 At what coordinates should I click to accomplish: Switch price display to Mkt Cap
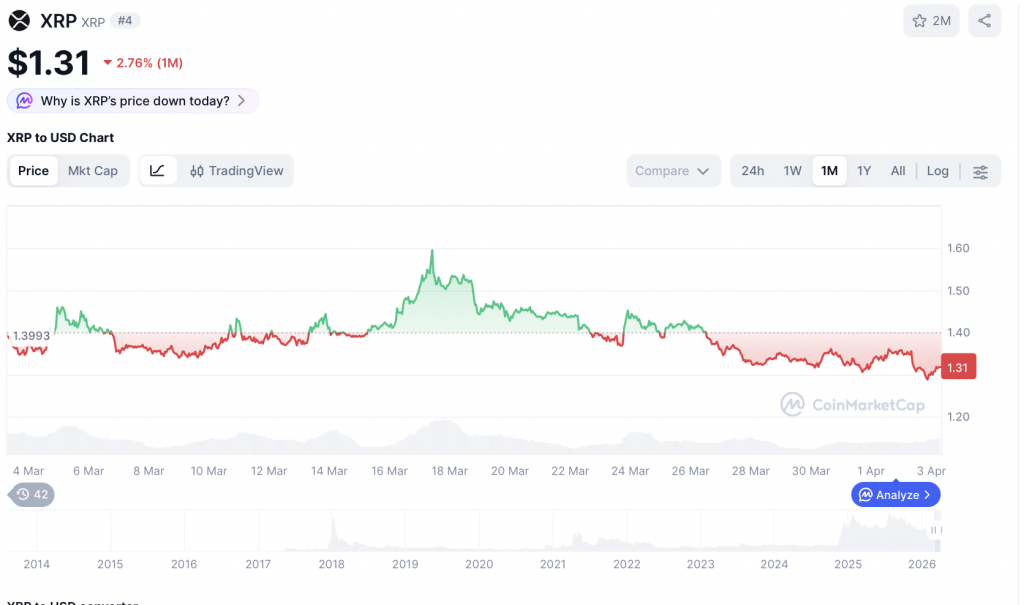point(93,170)
